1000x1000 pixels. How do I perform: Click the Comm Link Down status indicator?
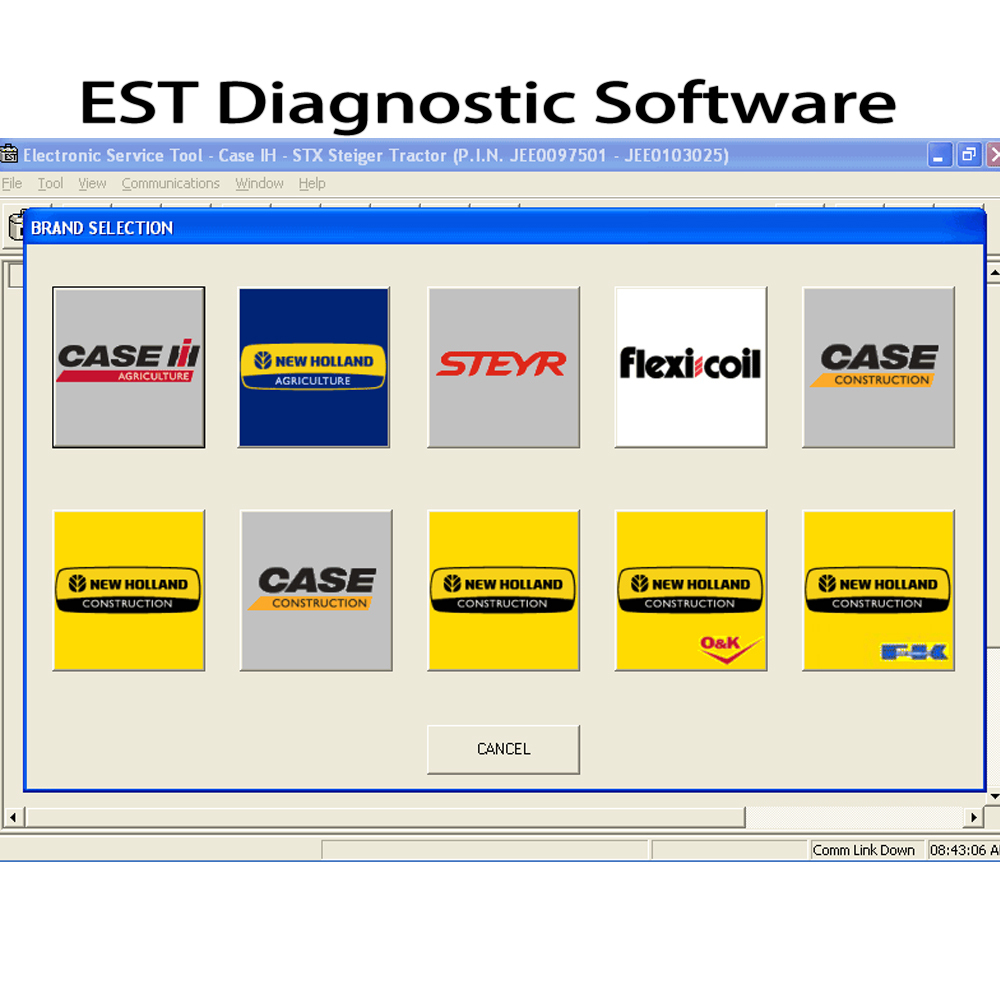[866, 849]
